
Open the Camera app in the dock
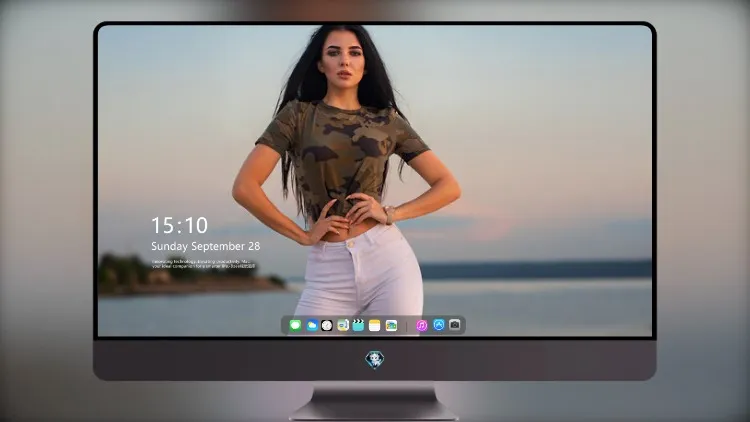pyautogui.click(x=455, y=325)
